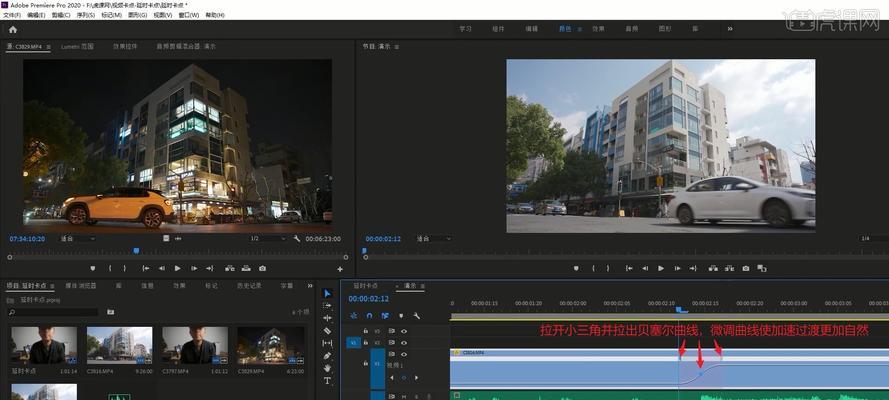Toggle V2 track lock
The image size is (889, 400).
(366, 343)
